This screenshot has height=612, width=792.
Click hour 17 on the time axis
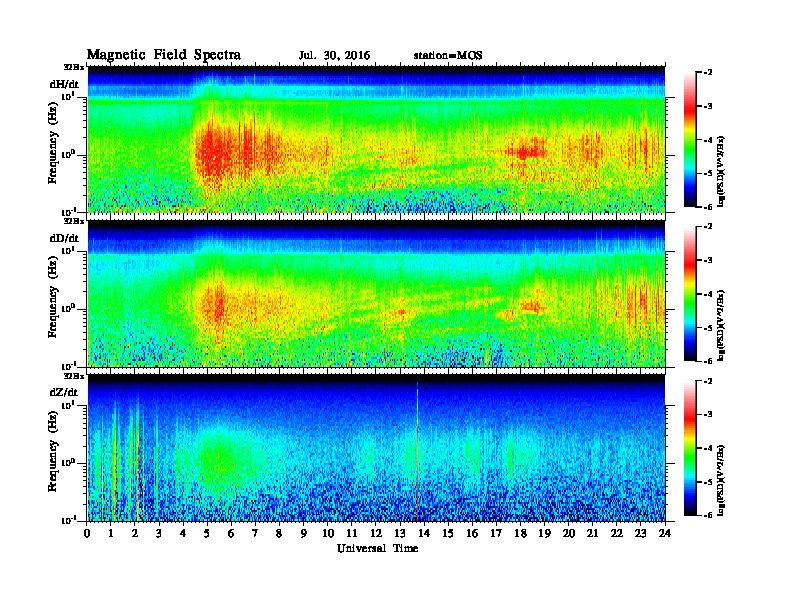pyautogui.click(x=497, y=534)
